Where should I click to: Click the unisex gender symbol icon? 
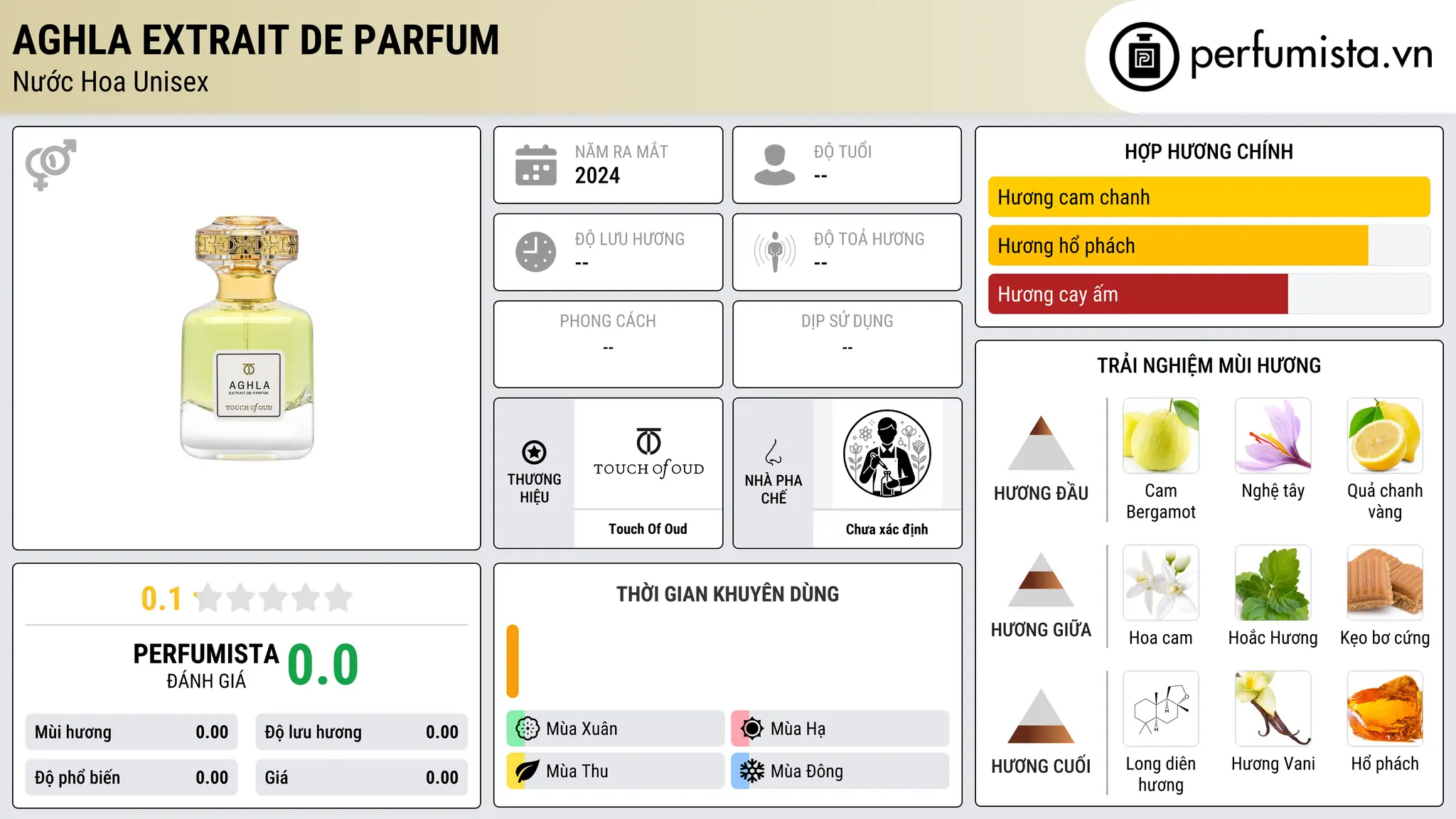coord(50,165)
